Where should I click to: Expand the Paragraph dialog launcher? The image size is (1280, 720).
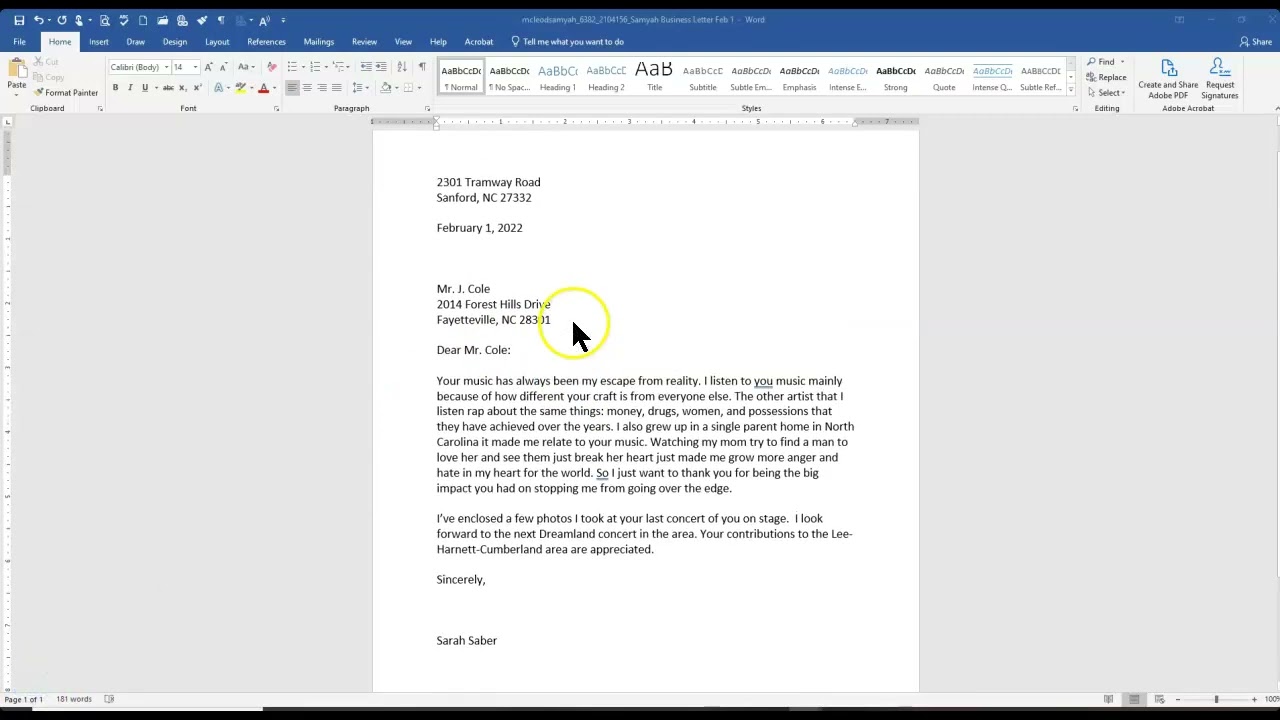click(427, 108)
